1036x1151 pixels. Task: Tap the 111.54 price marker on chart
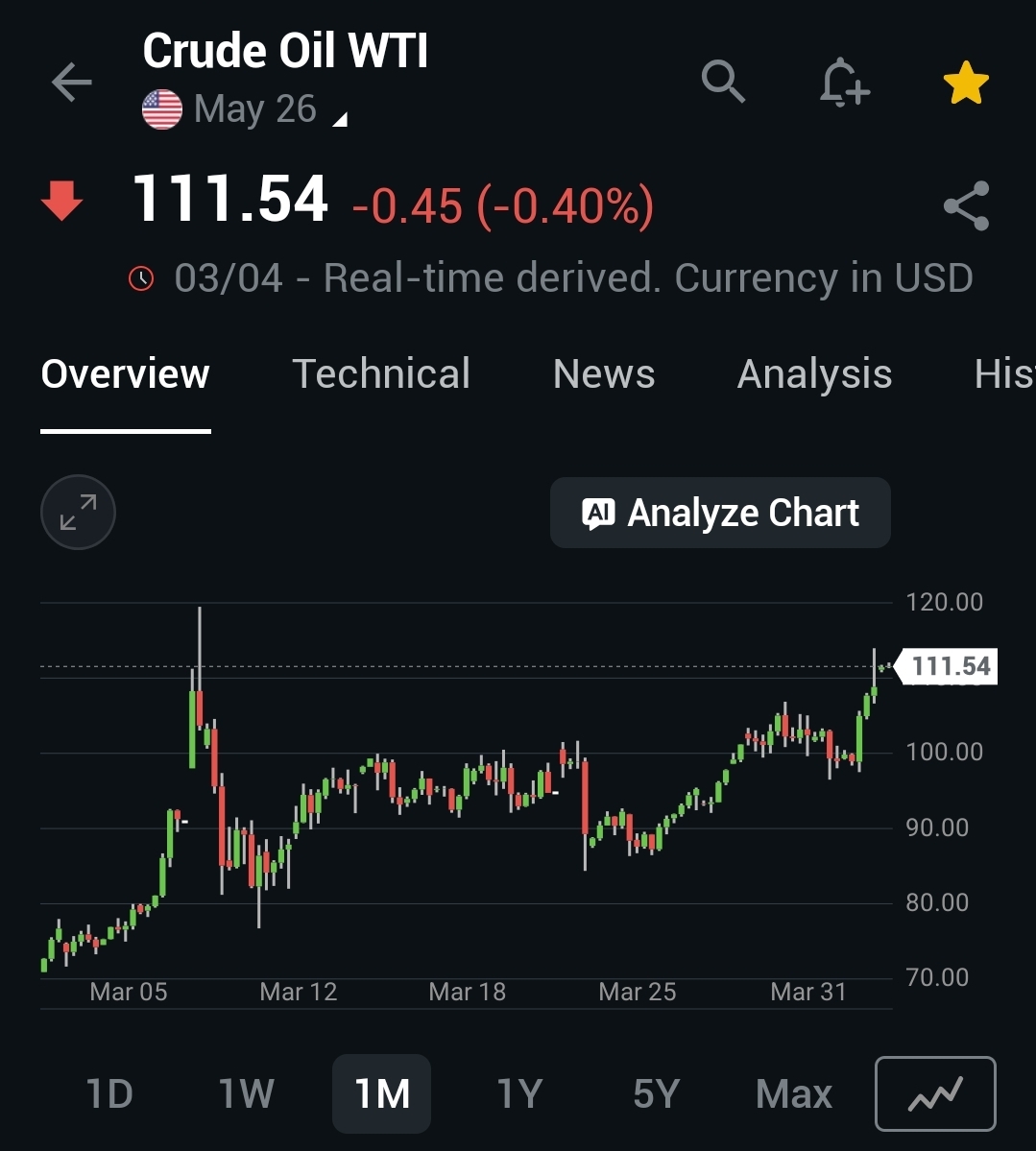pyautogui.click(x=947, y=666)
